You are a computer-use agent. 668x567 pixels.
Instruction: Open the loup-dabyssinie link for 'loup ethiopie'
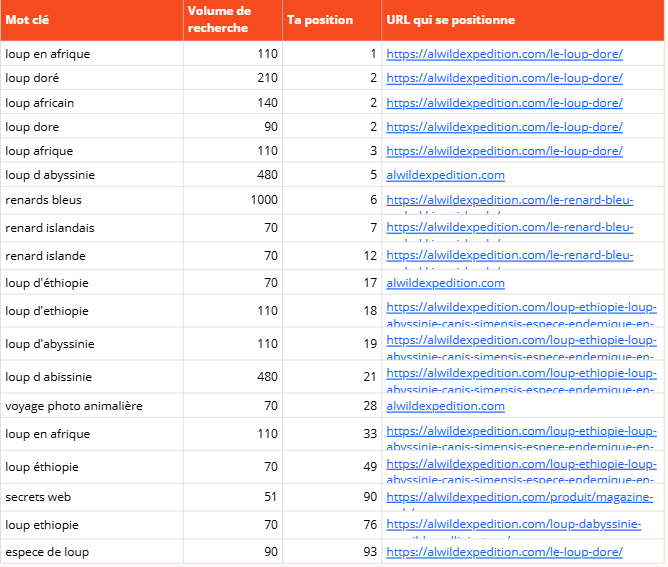coord(514,524)
